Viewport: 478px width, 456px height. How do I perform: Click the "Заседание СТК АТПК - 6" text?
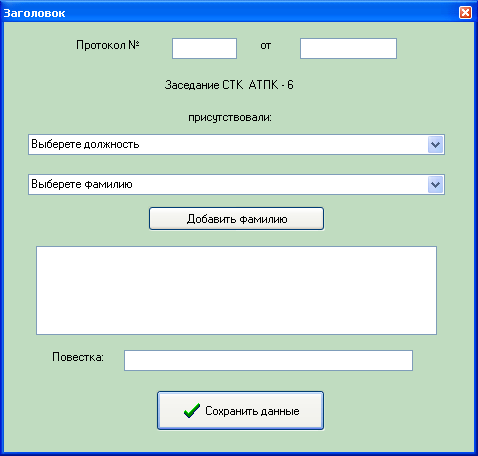[229, 85]
